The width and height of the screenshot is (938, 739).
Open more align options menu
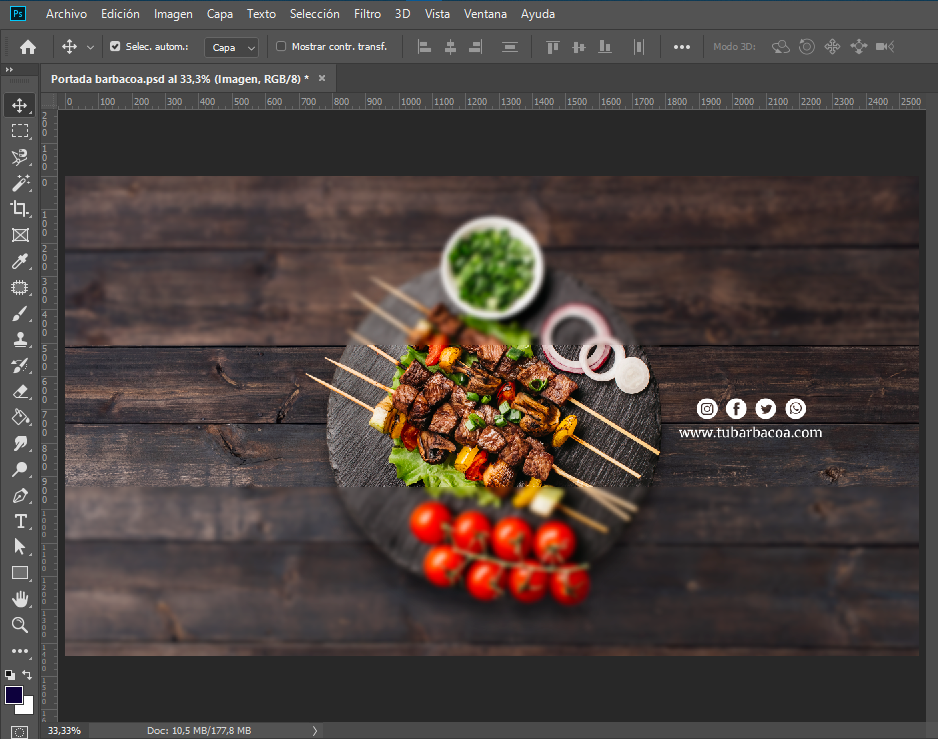(681, 47)
